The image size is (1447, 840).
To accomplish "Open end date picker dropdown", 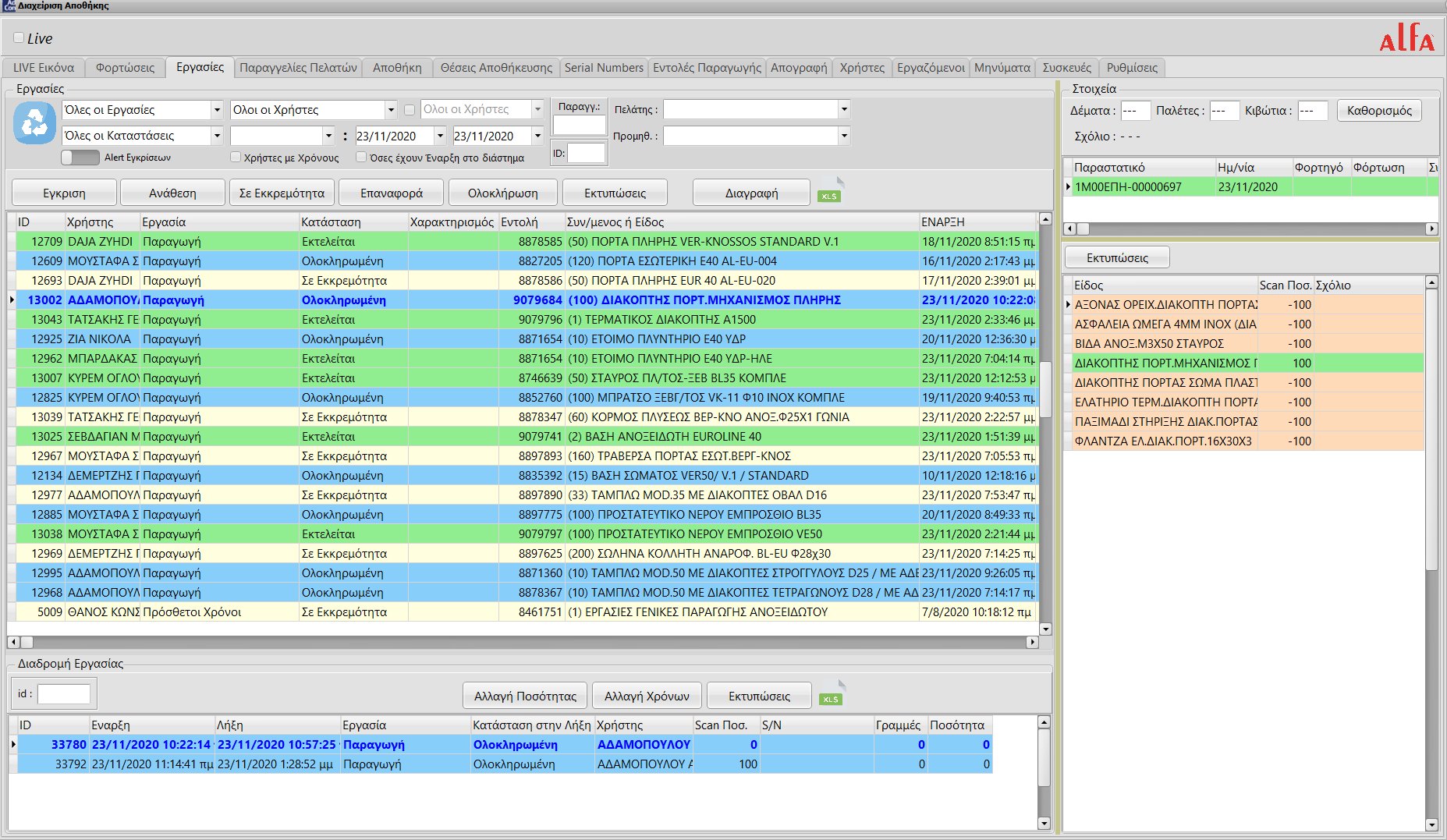I will 537,136.
